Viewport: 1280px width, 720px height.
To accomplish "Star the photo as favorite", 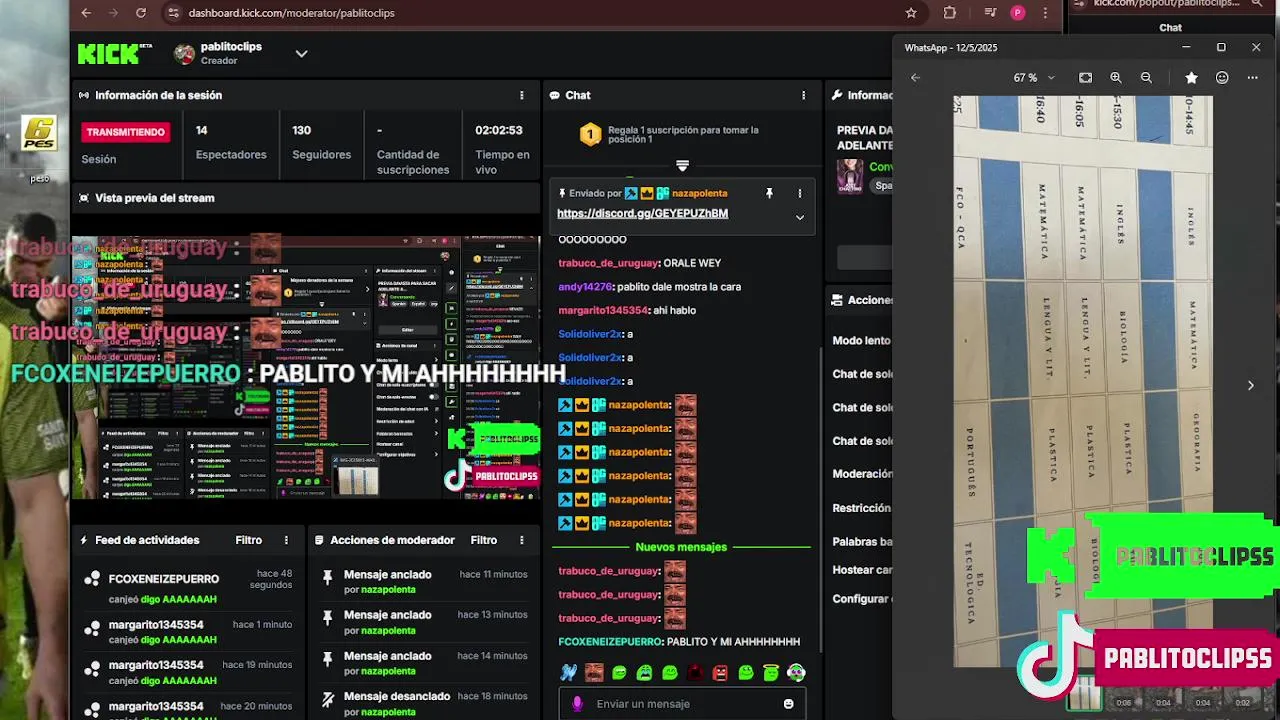I will (x=1191, y=77).
